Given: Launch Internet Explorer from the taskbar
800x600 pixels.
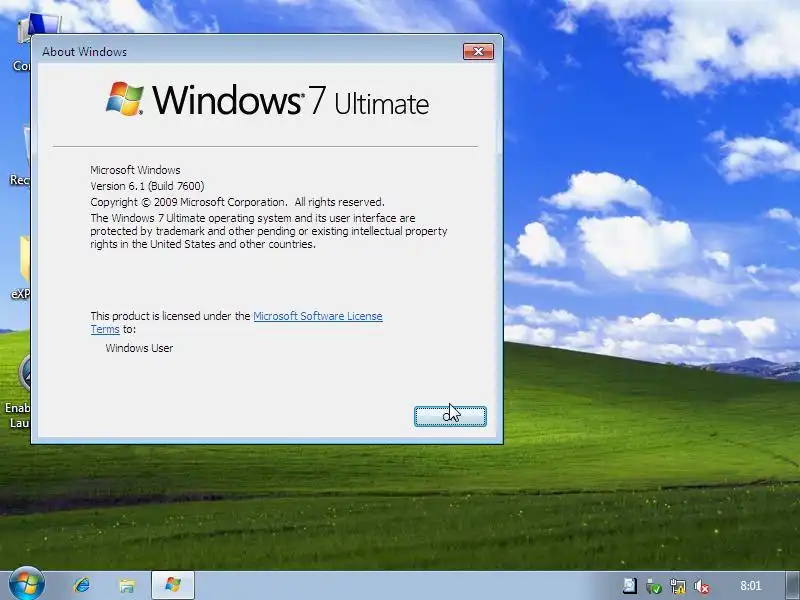Looking at the screenshot, I should click(82, 585).
